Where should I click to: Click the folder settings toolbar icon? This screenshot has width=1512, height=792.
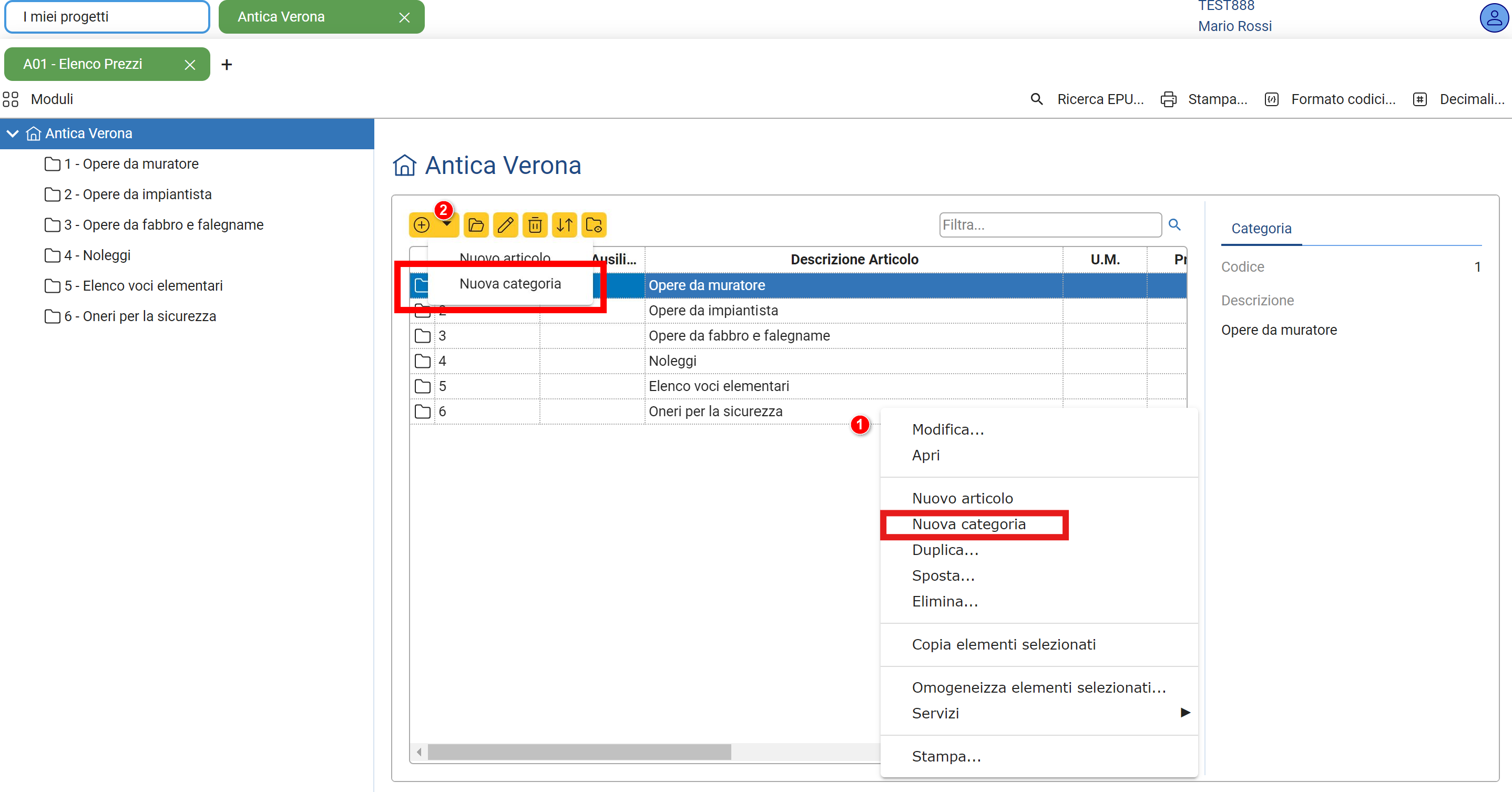click(594, 225)
